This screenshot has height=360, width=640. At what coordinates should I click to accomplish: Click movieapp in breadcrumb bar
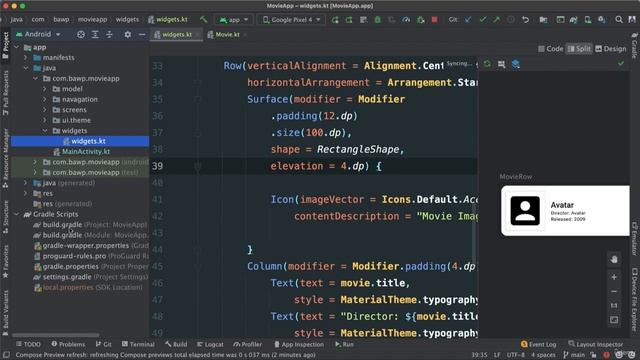92,20
